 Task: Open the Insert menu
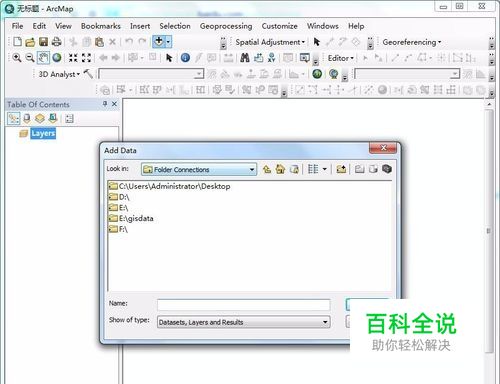tap(140, 26)
